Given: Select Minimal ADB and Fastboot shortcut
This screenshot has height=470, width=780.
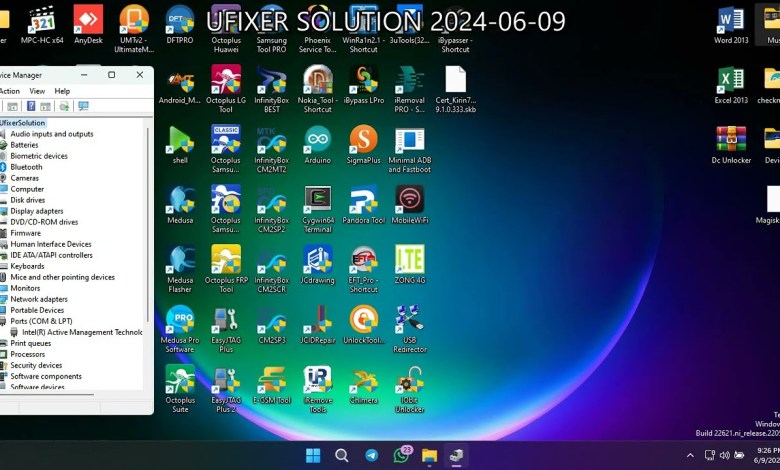Looking at the screenshot, I should coord(409,149).
